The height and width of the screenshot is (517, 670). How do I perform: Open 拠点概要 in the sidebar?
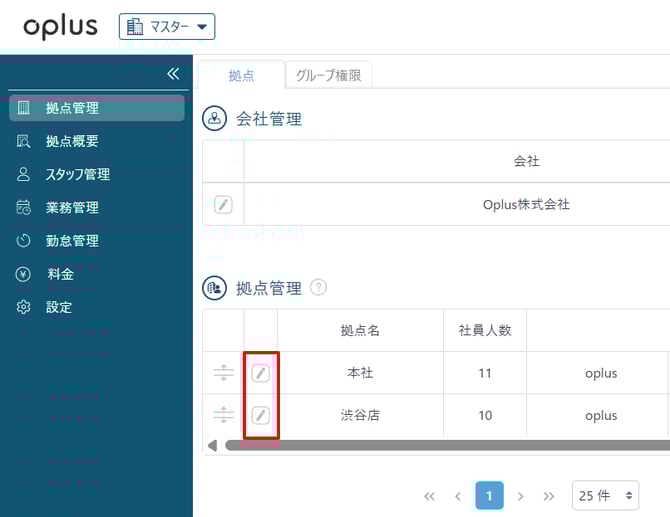point(72,141)
